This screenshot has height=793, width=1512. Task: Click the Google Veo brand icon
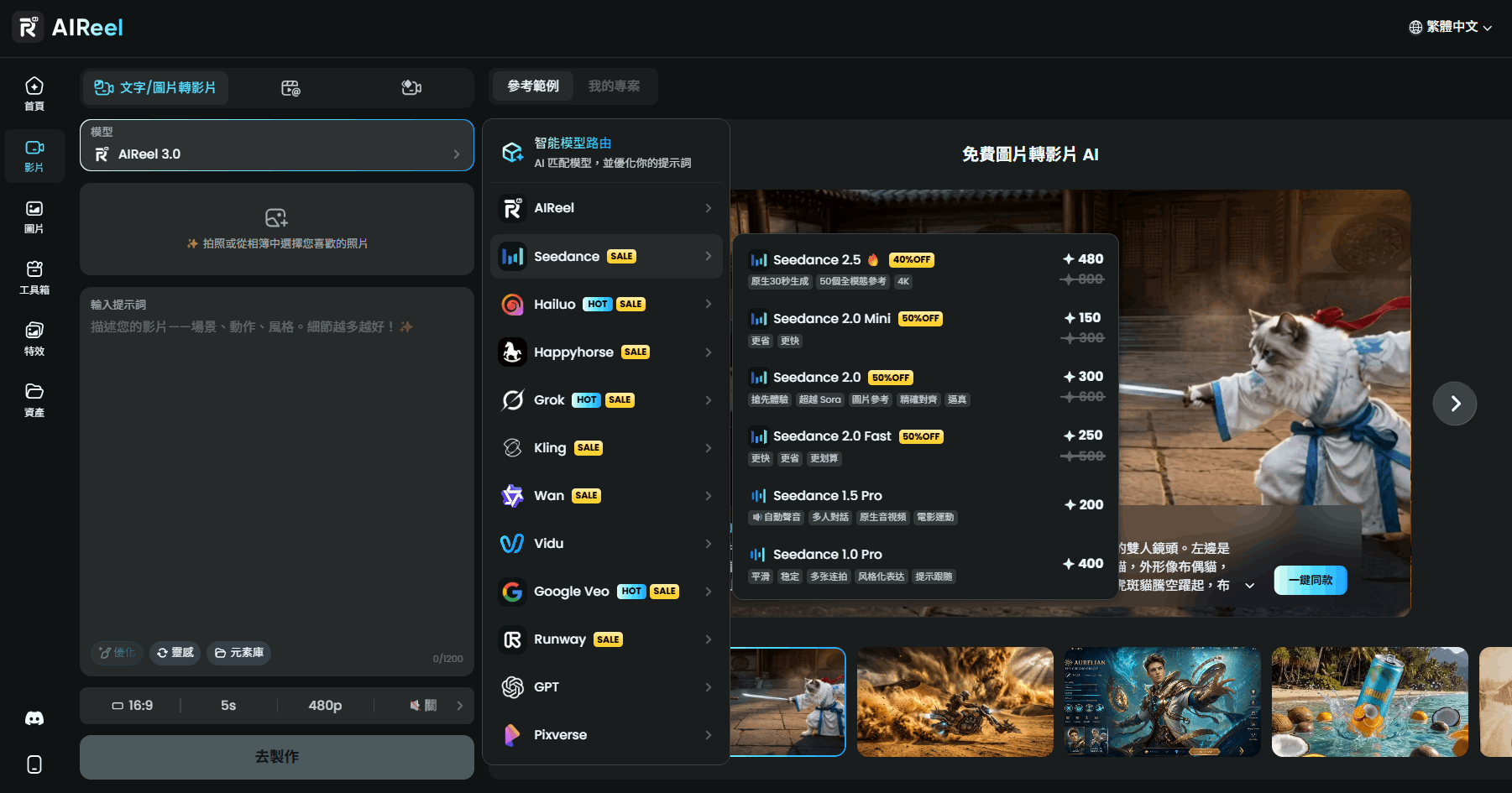[512, 592]
